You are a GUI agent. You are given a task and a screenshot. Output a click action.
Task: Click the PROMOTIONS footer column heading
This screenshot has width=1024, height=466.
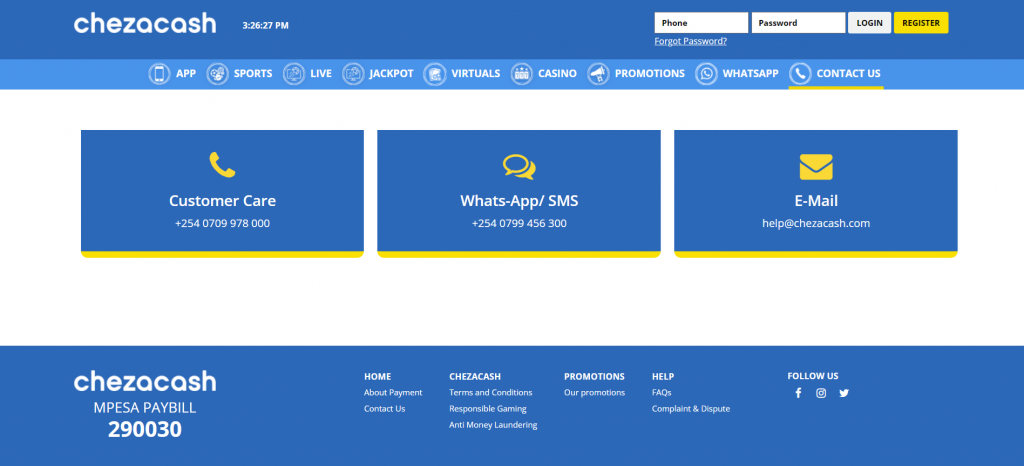pyautogui.click(x=594, y=377)
